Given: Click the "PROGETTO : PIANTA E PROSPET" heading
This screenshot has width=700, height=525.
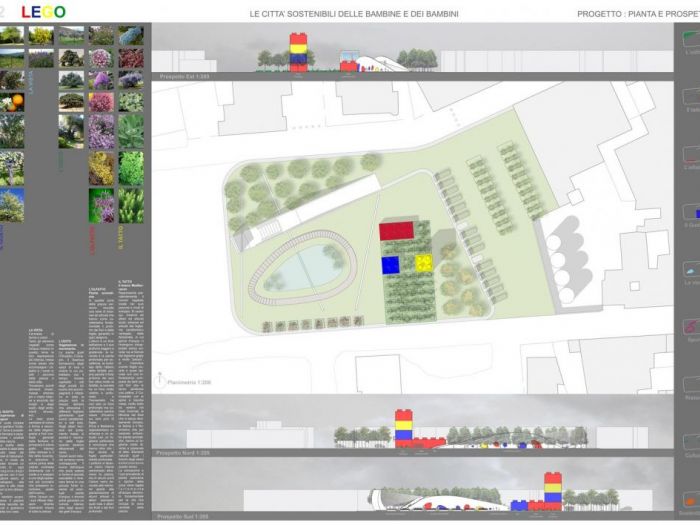Looking at the screenshot, I should pos(638,14).
